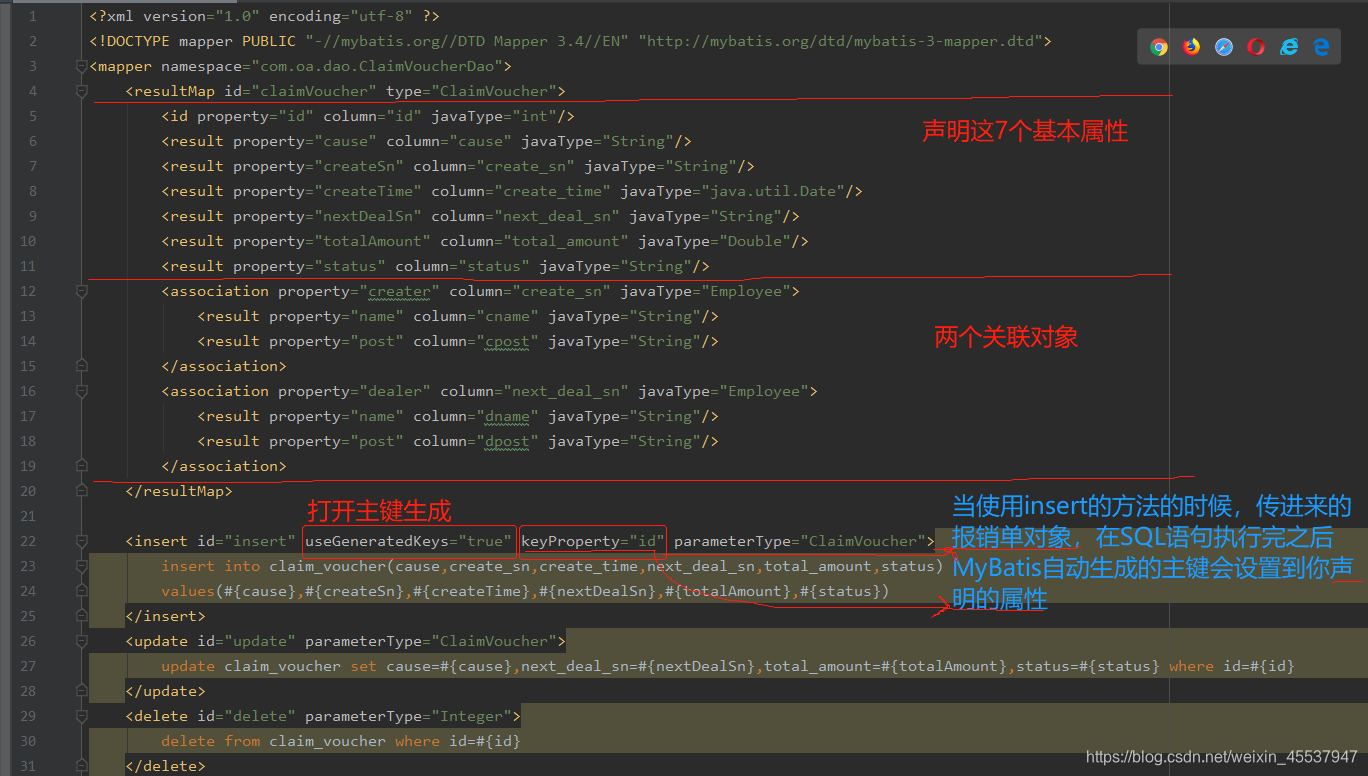Collapse the delete statement fold on line 29
This screenshot has height=776, width=1368.
[82, 716]
